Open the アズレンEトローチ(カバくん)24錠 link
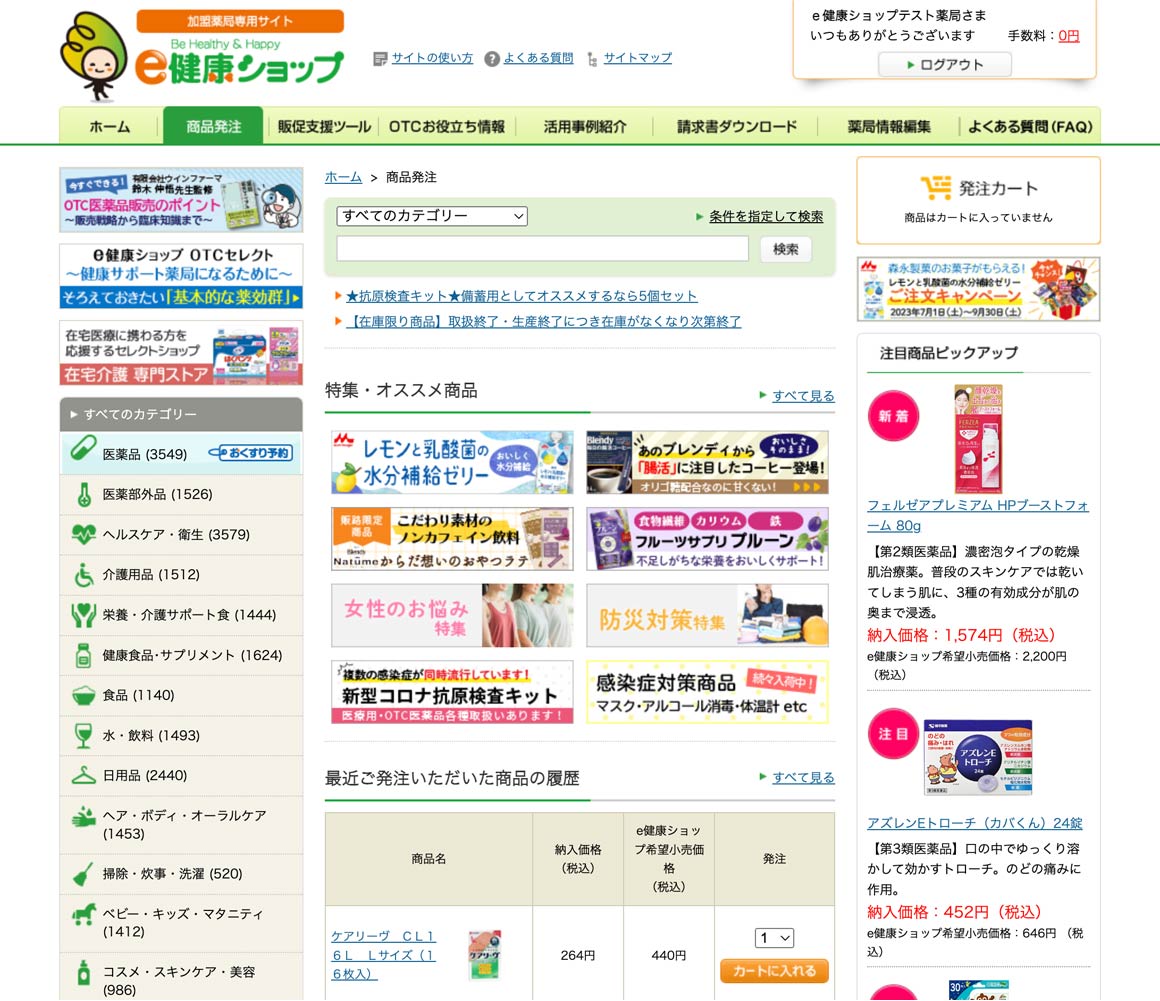The height and width of the screenshot is (1001, 1160). click(975, 823)
